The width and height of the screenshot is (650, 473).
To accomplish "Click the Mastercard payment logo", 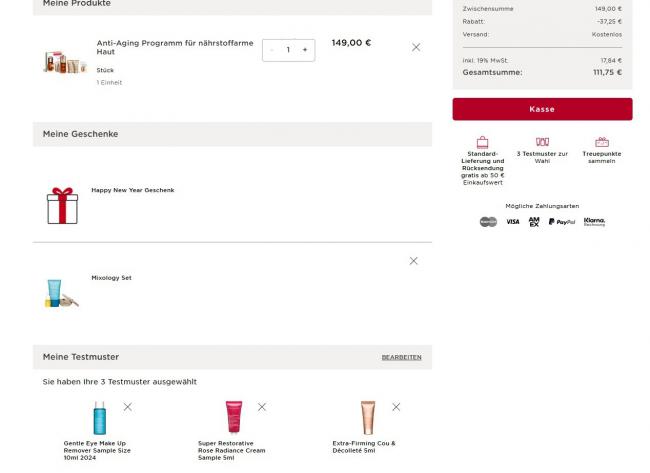I will point(488,222).
